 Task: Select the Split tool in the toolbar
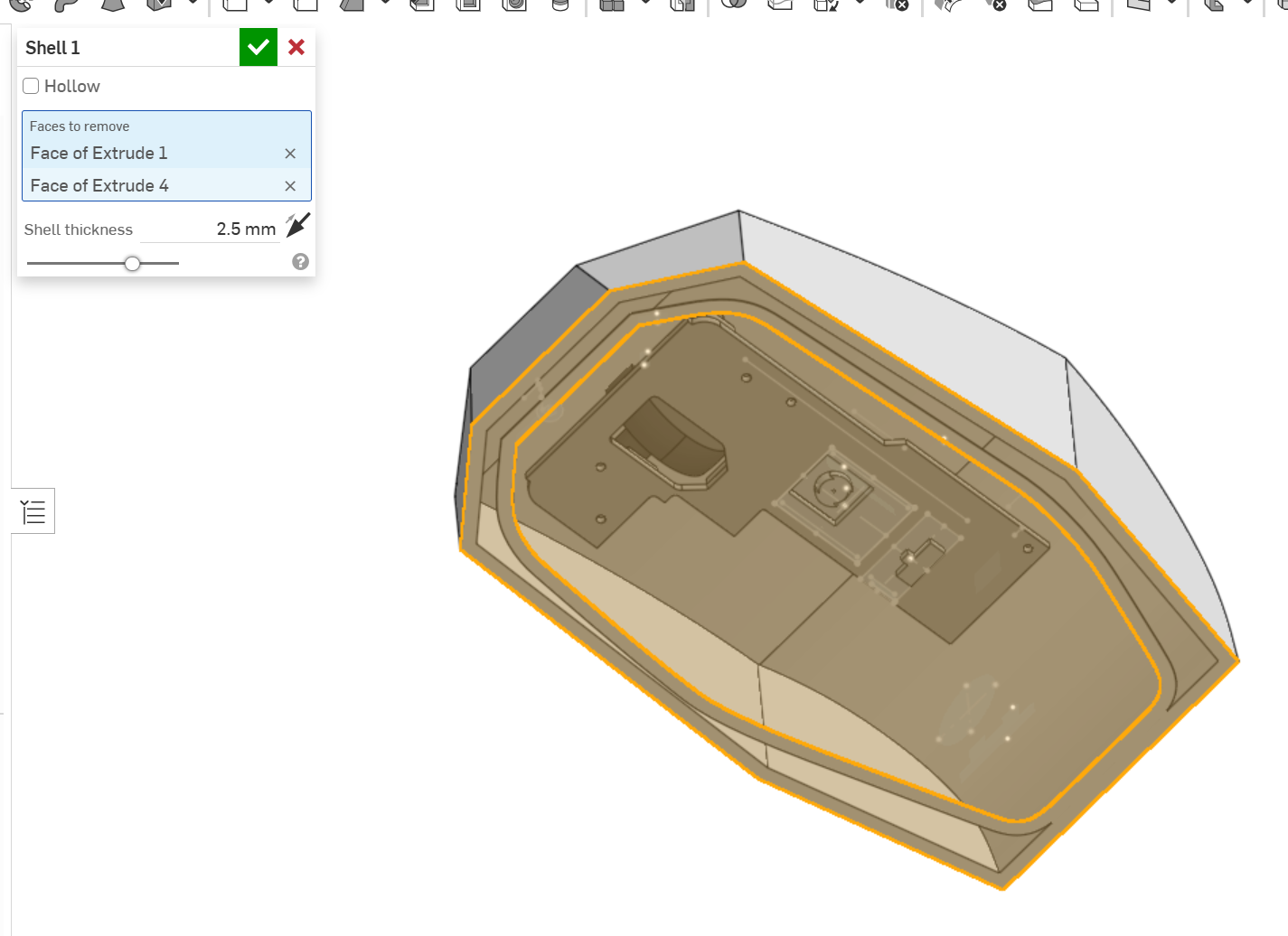(780, 3)
